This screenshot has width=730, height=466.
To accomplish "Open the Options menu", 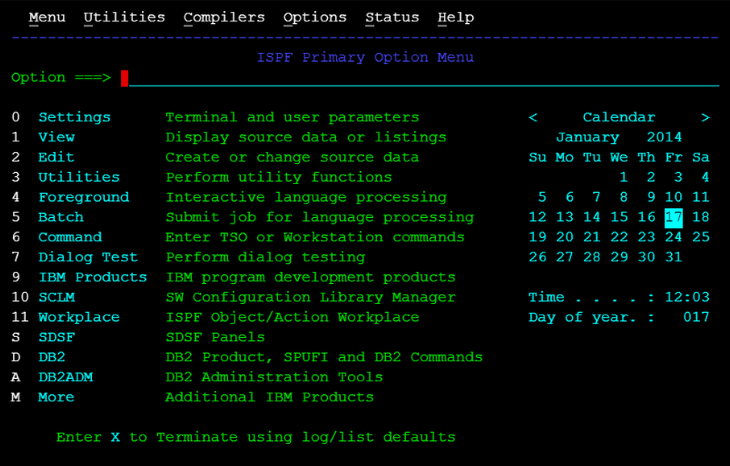I will [x=315, y=18].
